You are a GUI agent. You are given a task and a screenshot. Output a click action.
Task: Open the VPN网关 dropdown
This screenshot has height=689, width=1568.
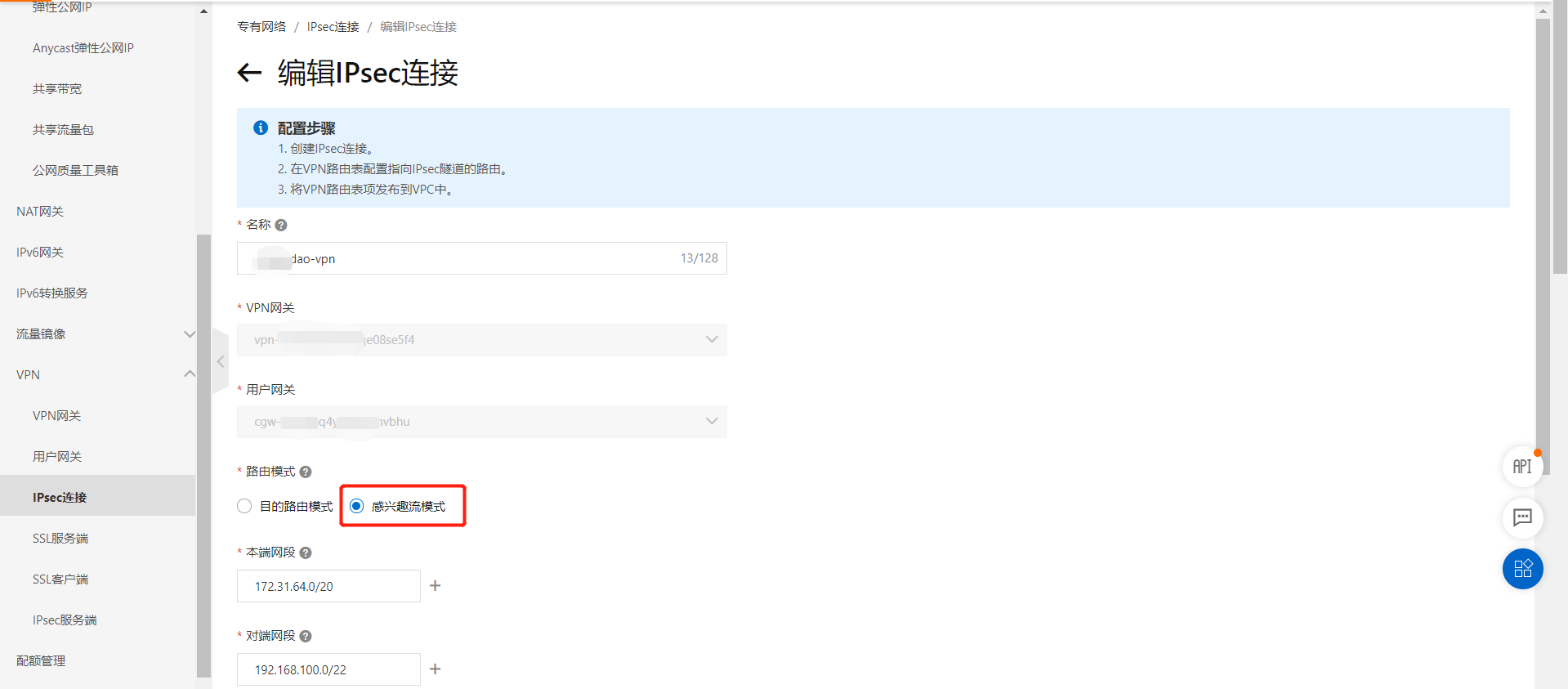pos(482,340)
